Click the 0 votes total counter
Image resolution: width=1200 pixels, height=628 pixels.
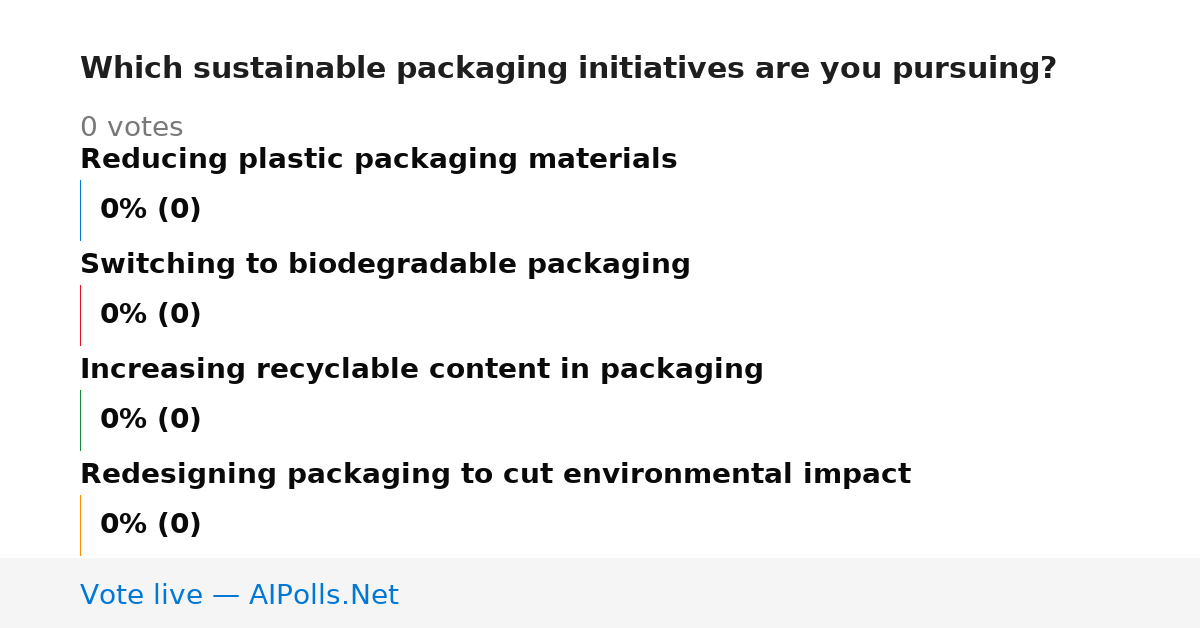pos(131,128)
